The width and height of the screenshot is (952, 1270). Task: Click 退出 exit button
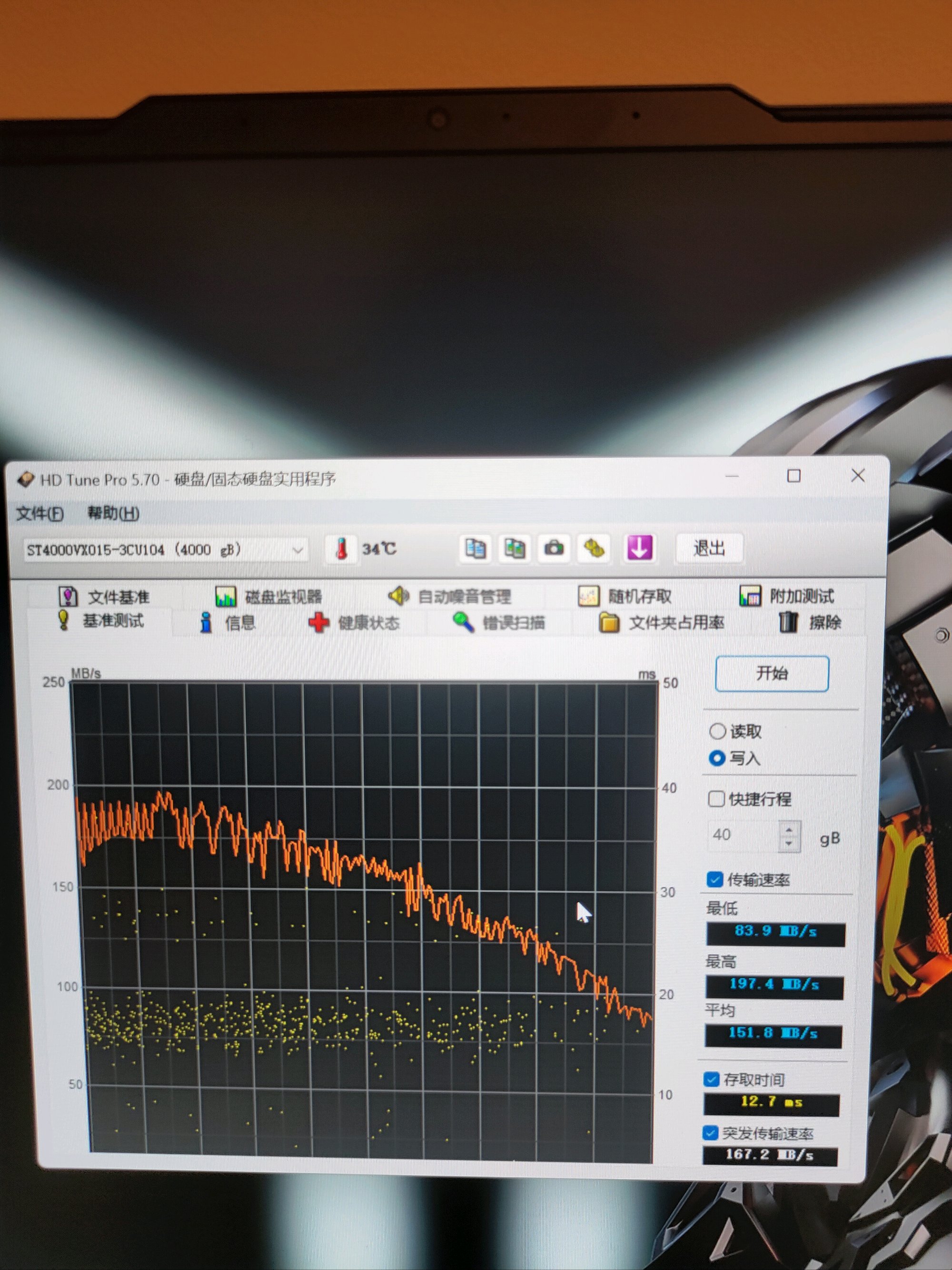pyautogui.click(x=709, y=548)
